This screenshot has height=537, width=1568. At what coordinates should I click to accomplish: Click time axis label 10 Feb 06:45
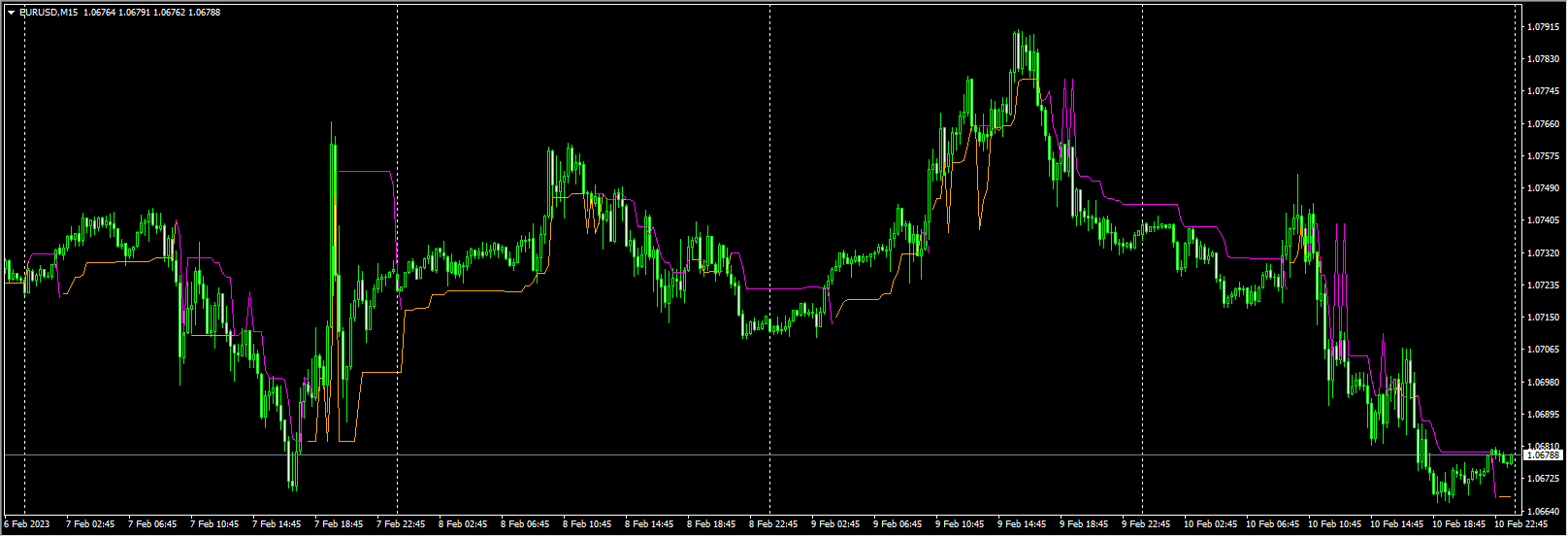point(1272,524)
